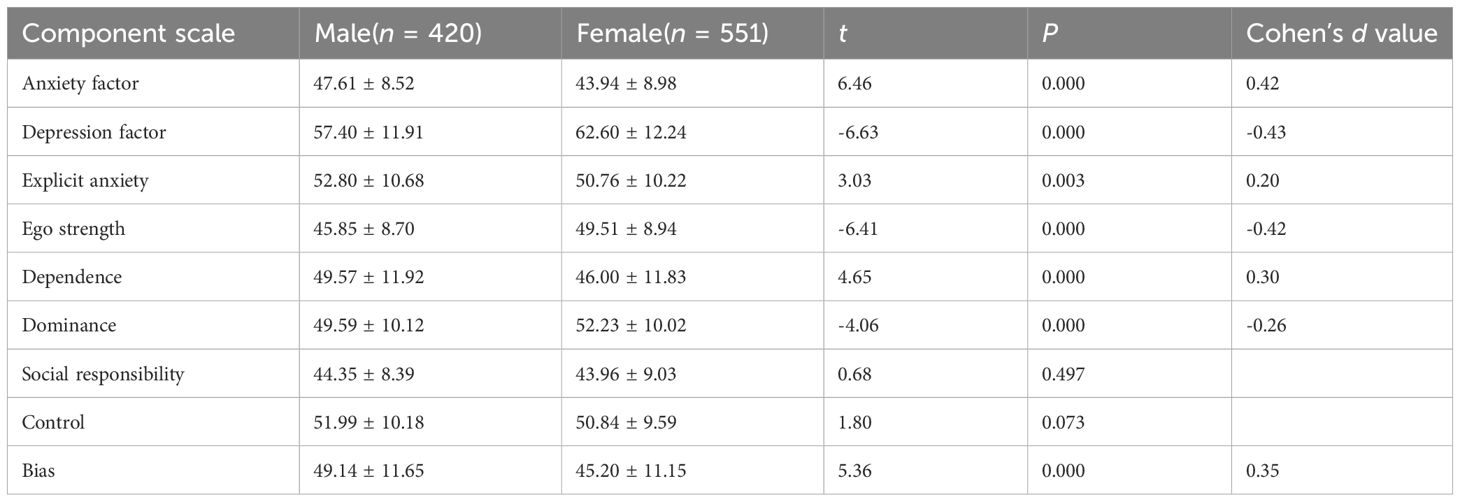Click the Depression factor row label
Image resolution: width=1460 pixels, height=502 pixels.
click(x=94, y=132)
